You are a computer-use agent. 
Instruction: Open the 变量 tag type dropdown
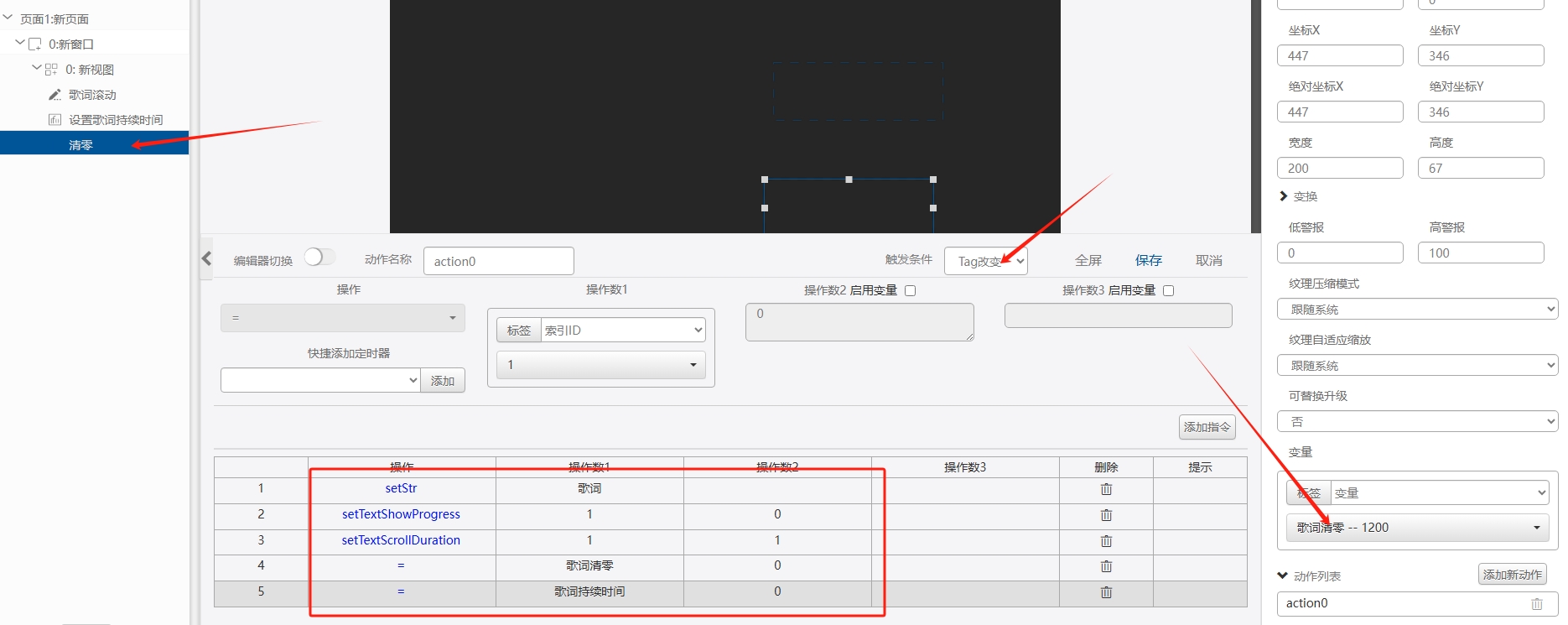tap(1439, 493)
